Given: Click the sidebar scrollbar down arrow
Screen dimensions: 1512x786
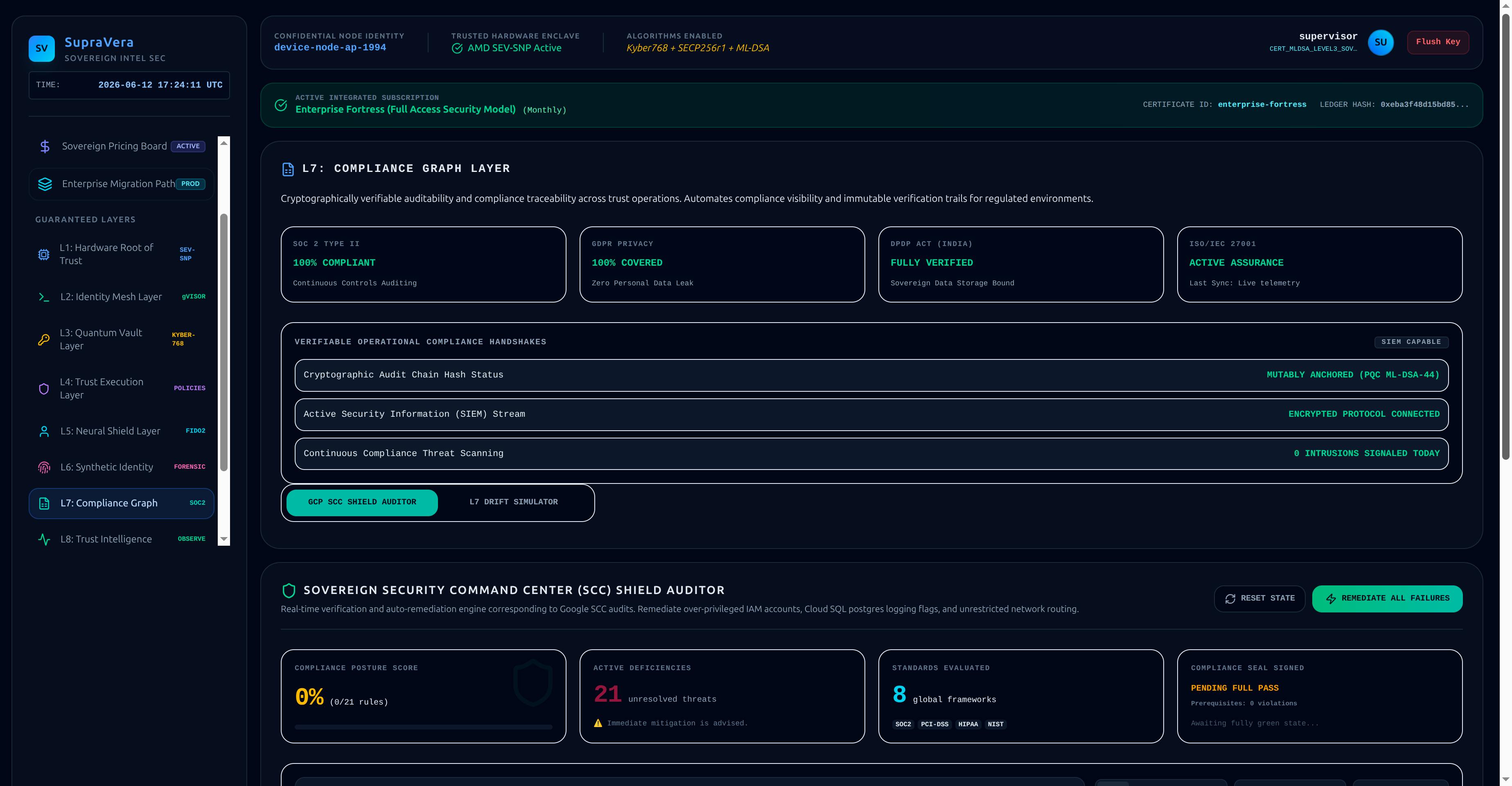Looking at the screenshot, I should [x=223, y=540].
